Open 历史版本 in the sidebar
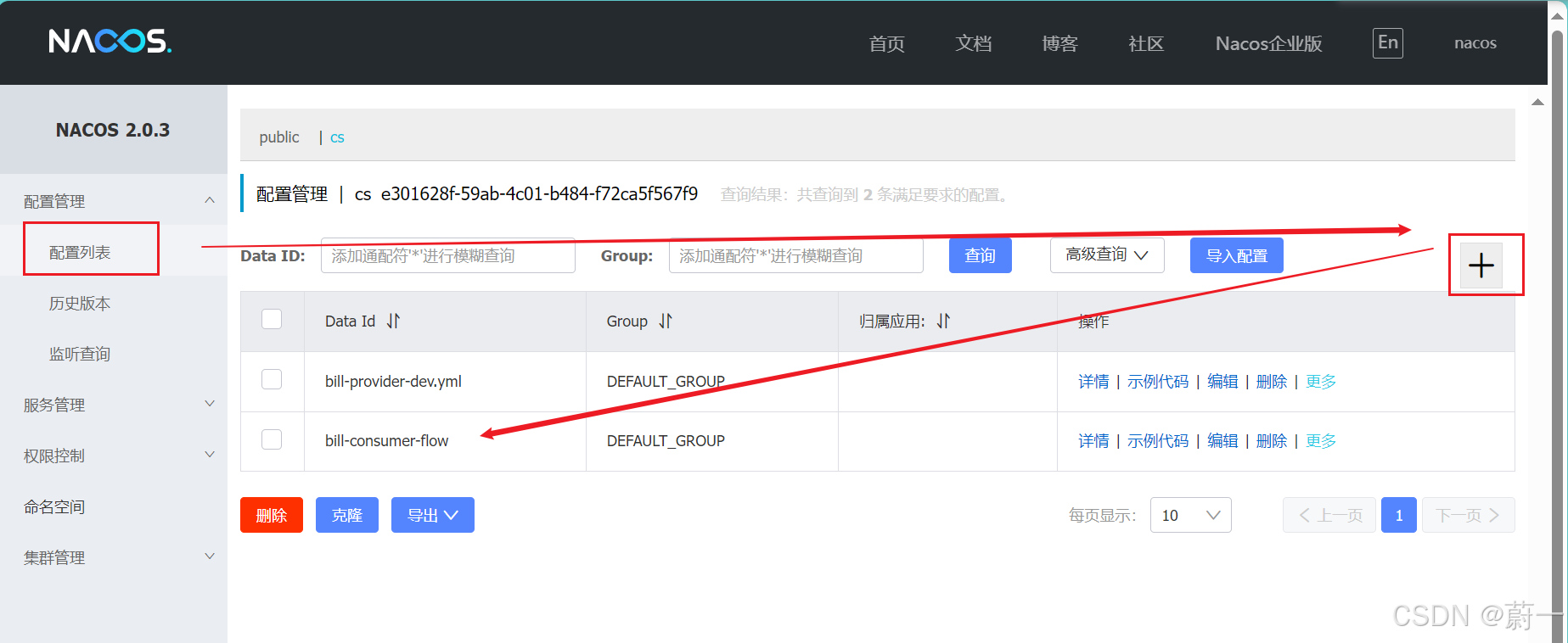1568x643 pixels. 80,303
